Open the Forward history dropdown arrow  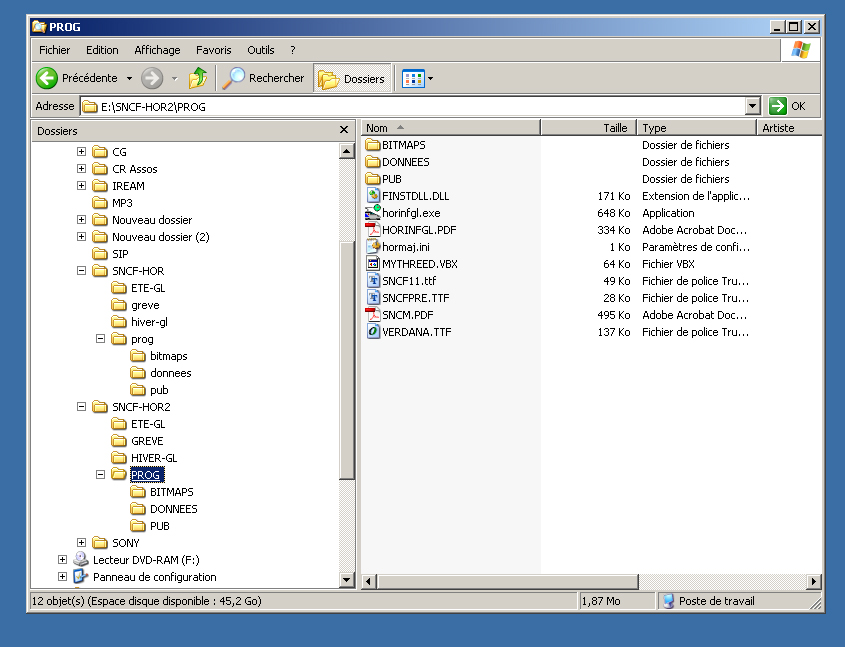(175, 79)
